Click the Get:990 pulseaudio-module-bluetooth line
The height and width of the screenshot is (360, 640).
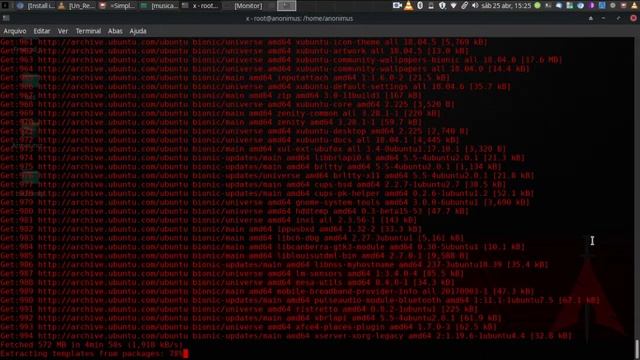click(x=300, y=300)
